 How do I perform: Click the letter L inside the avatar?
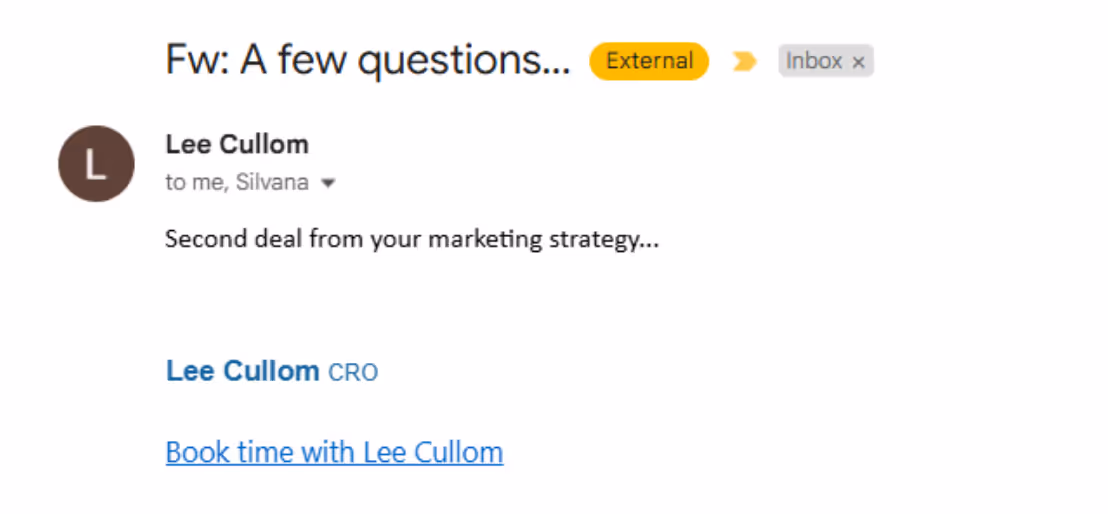95,164
